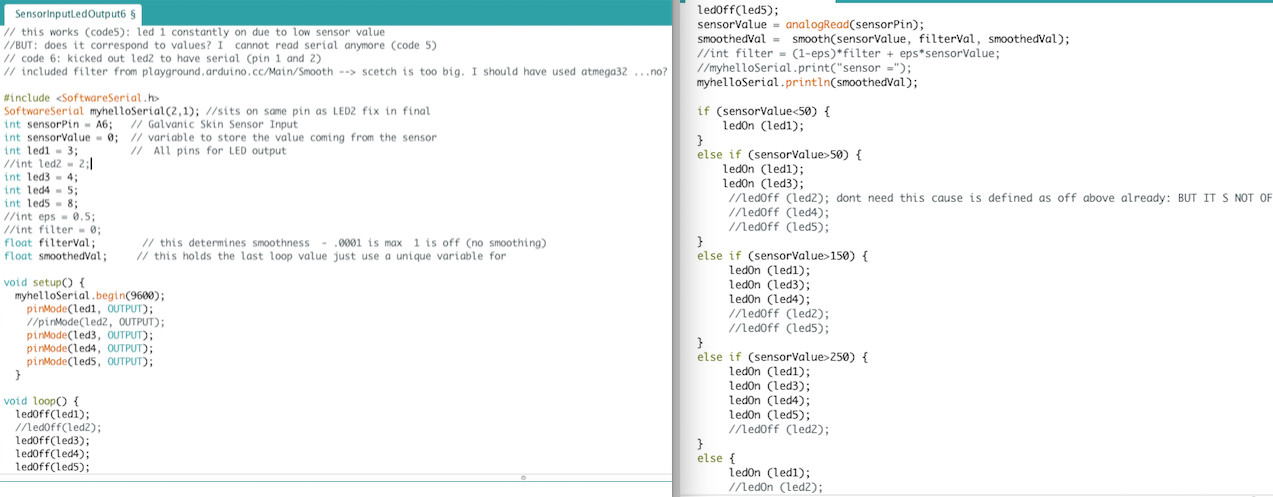
Task: Click the 'ledOff(led4);' line in loop
Action: (x=52, y=453)
